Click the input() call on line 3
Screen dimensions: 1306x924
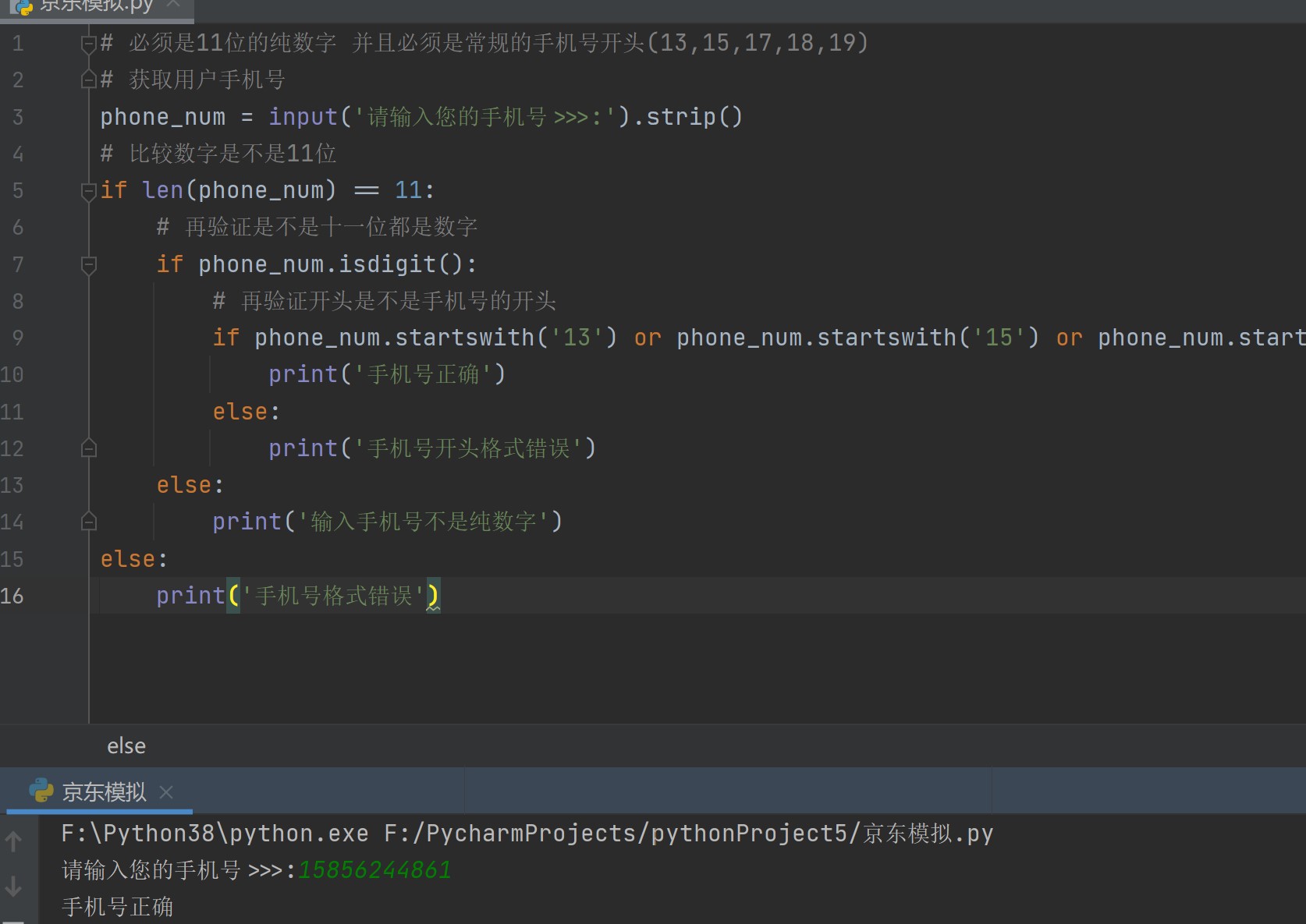pos(302,117)
